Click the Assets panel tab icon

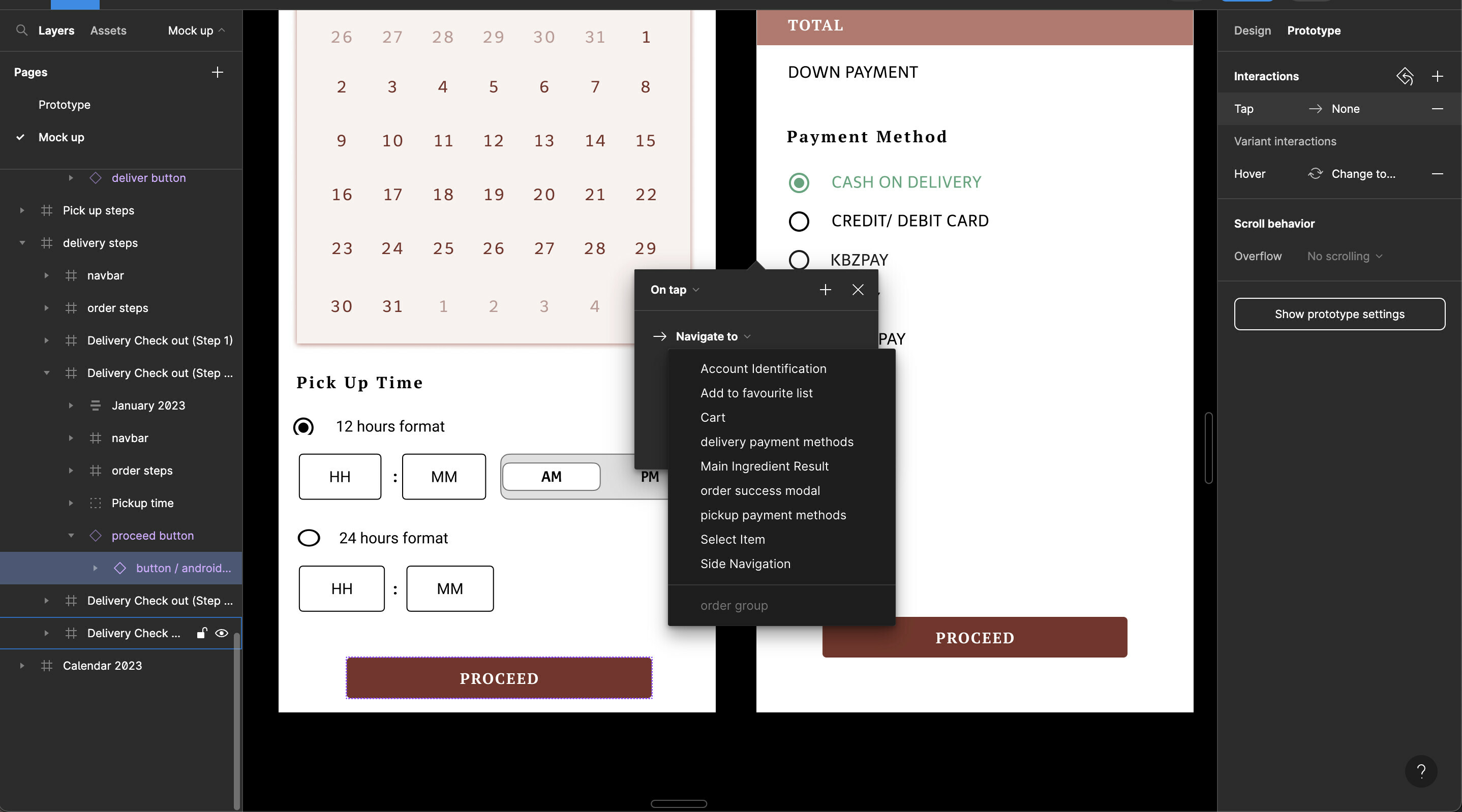coord(107,30)
